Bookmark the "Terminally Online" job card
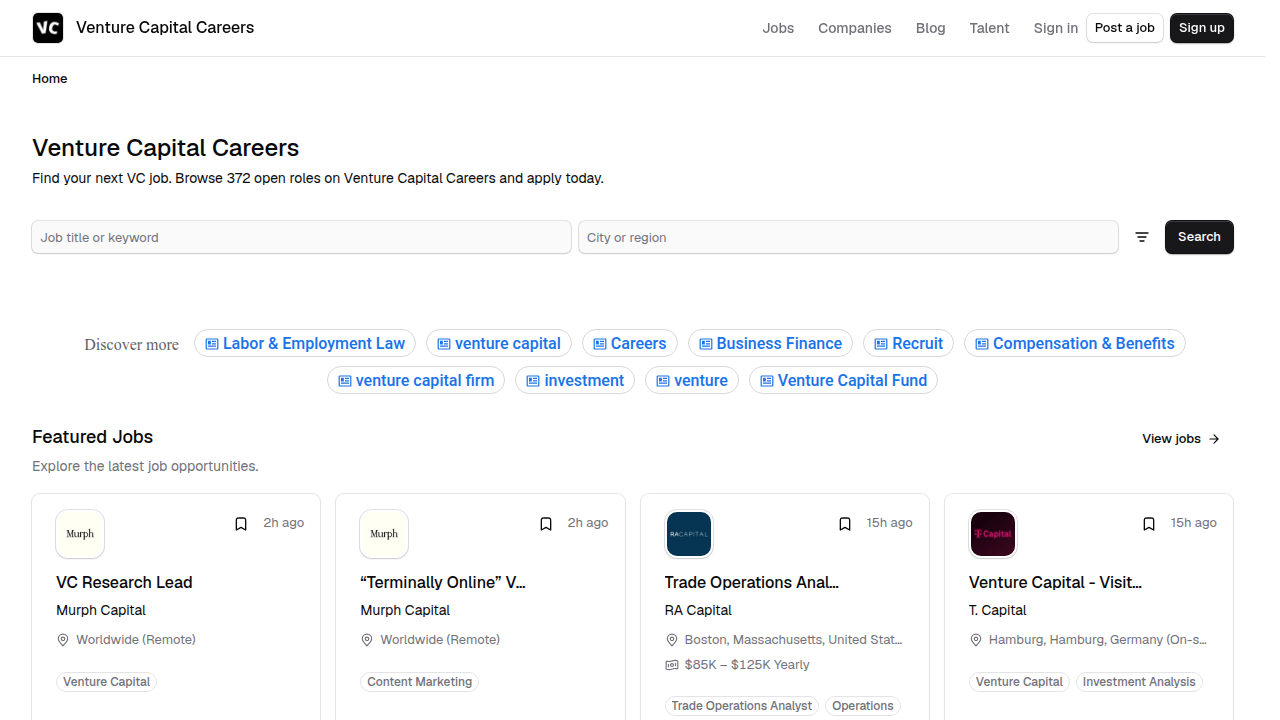The image size is (1280, 720). tap(546, 524)
